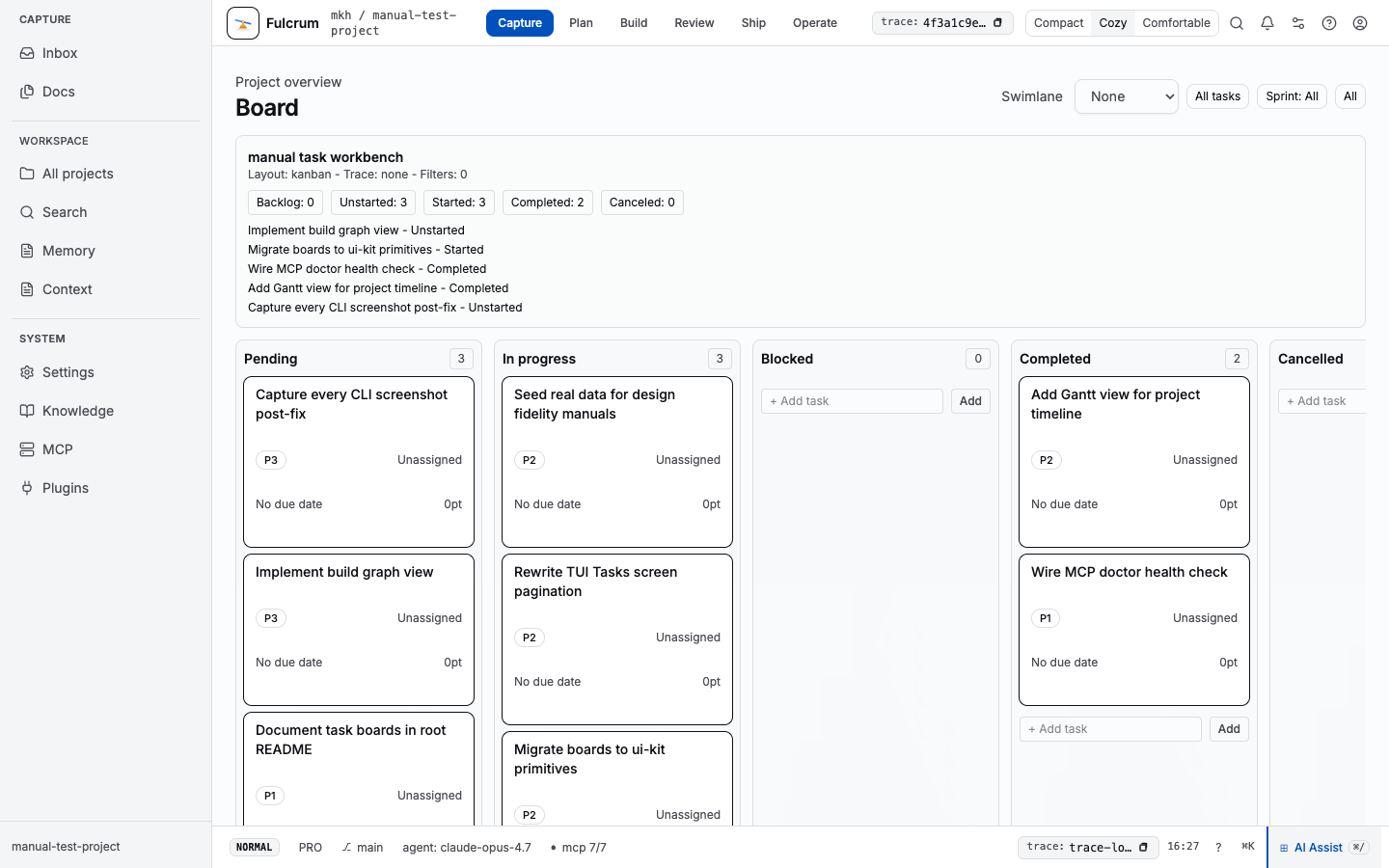Toggle NORMAL mode badge in status bar
Image resolution: width=1389 pixels, height=868 pixels.
pos(255,848)
